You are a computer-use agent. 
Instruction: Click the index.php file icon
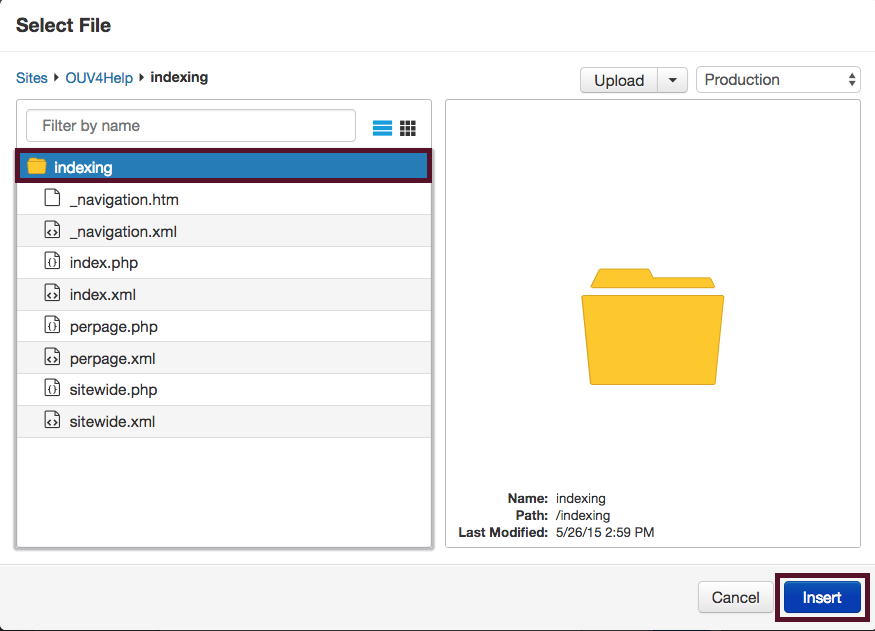pyautogui.click(x=53, y=263)
